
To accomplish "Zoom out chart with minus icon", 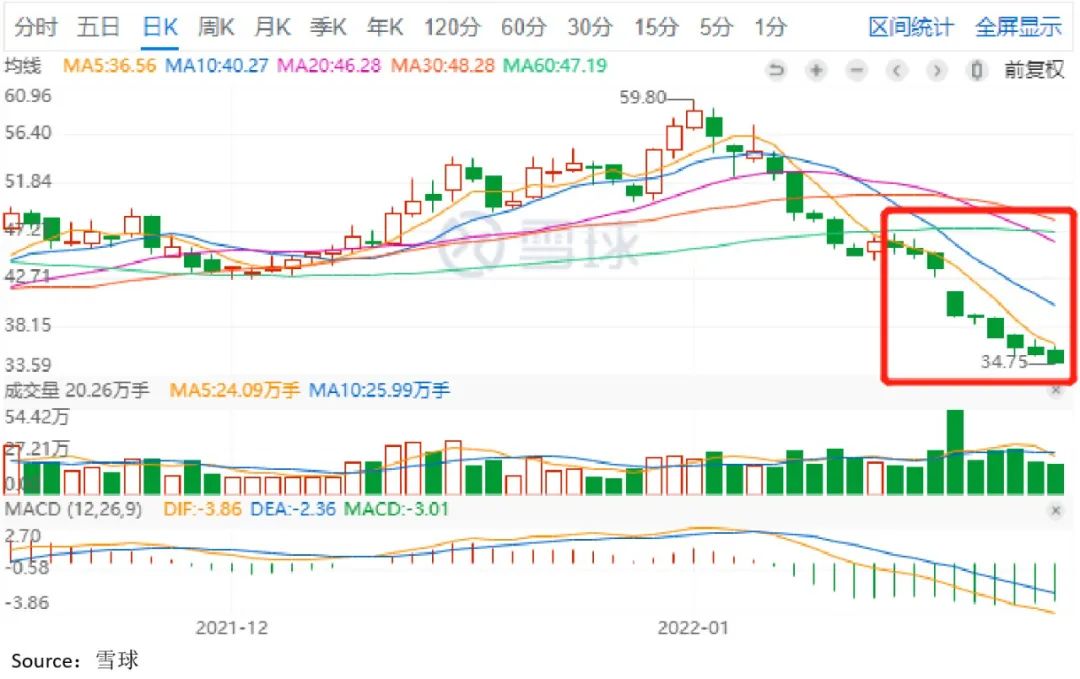I will [x=856, y=70].
